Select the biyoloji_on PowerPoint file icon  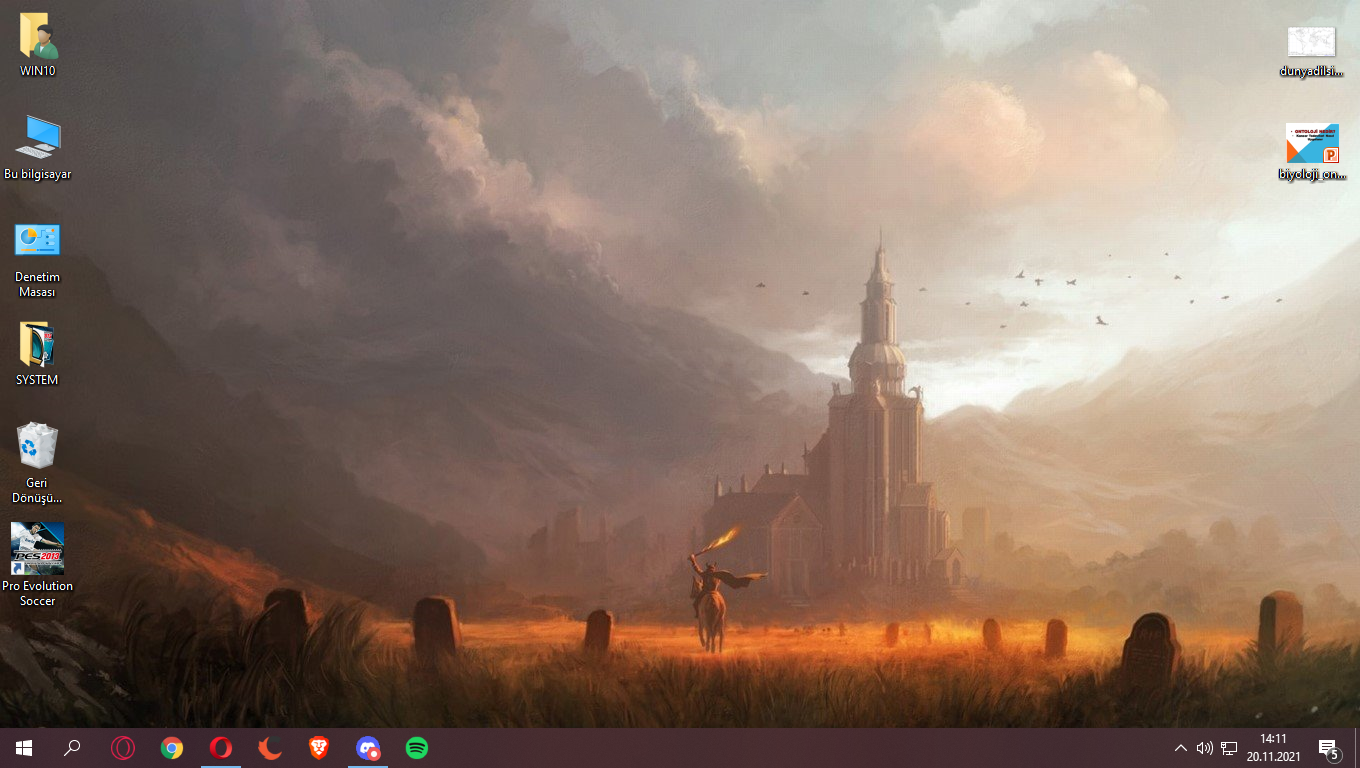tap(1311, 152)
